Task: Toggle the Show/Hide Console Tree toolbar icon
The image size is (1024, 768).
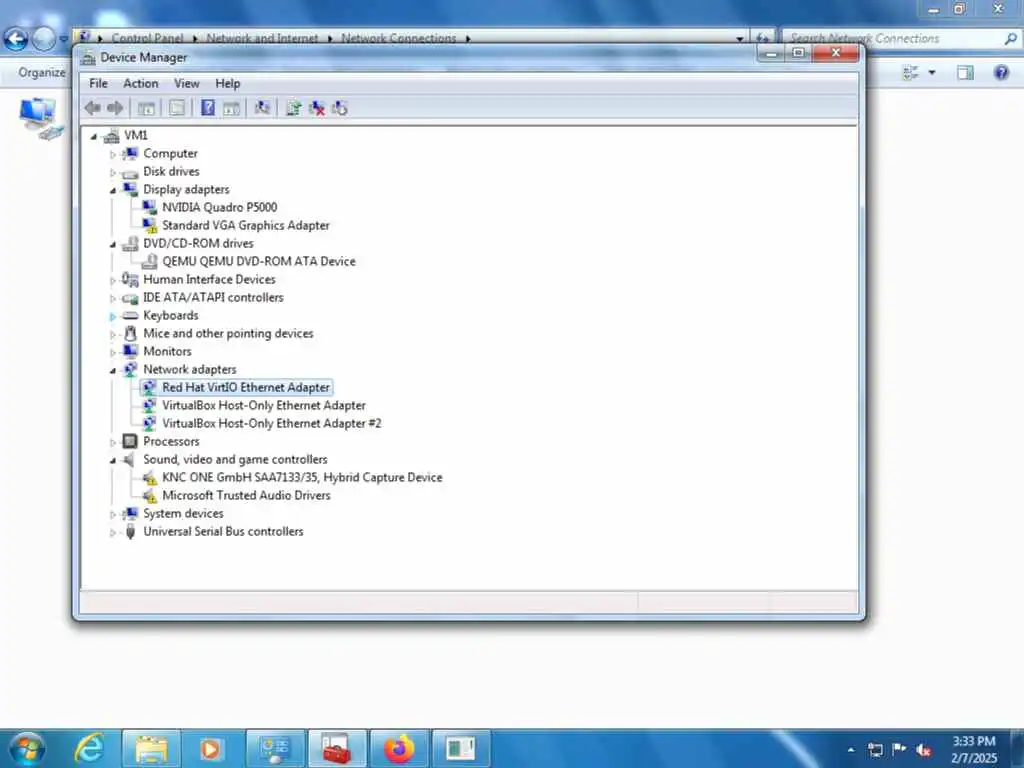Action: 146,108
